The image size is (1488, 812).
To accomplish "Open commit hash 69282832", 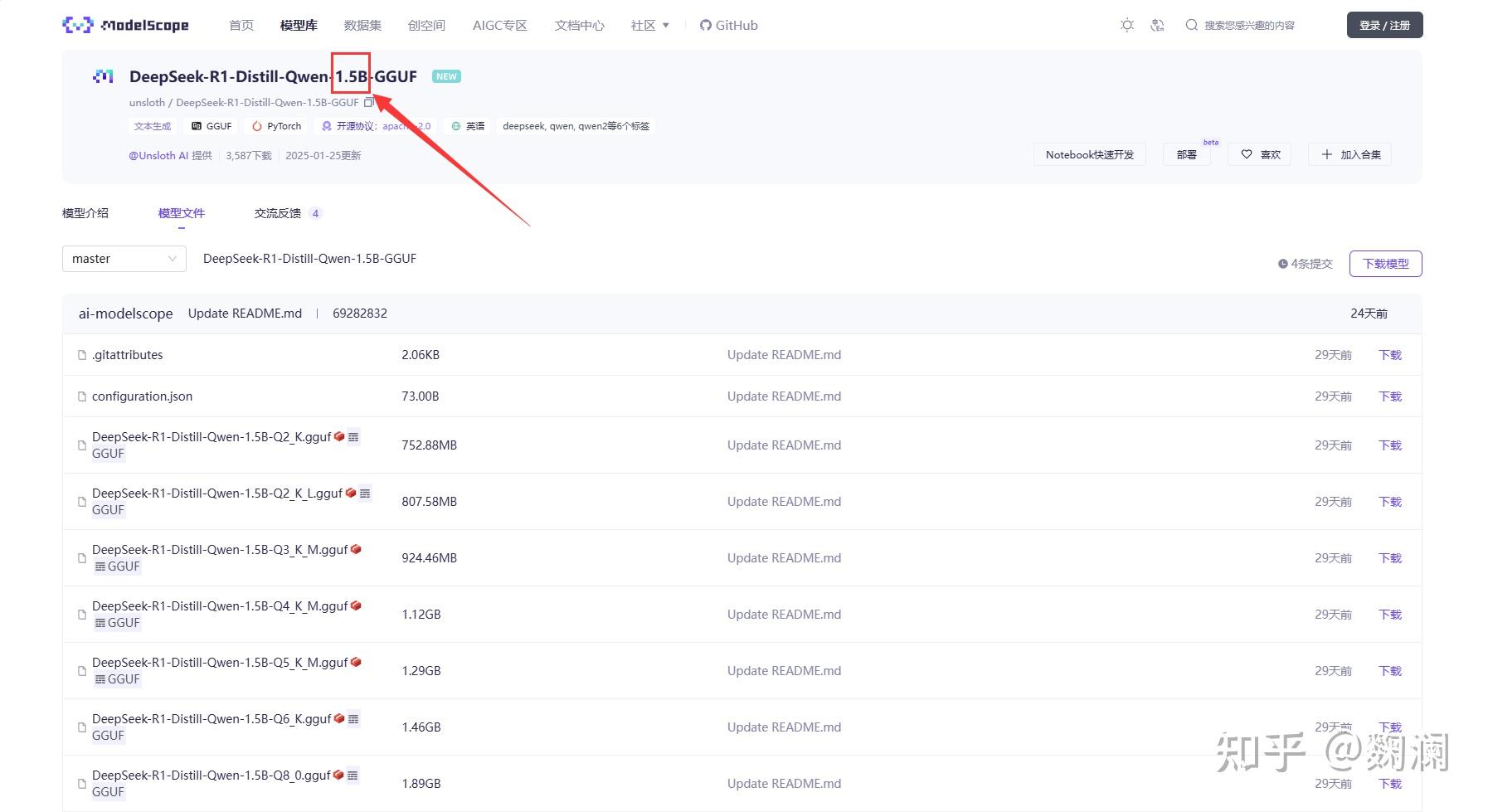I will pos(360,314).
